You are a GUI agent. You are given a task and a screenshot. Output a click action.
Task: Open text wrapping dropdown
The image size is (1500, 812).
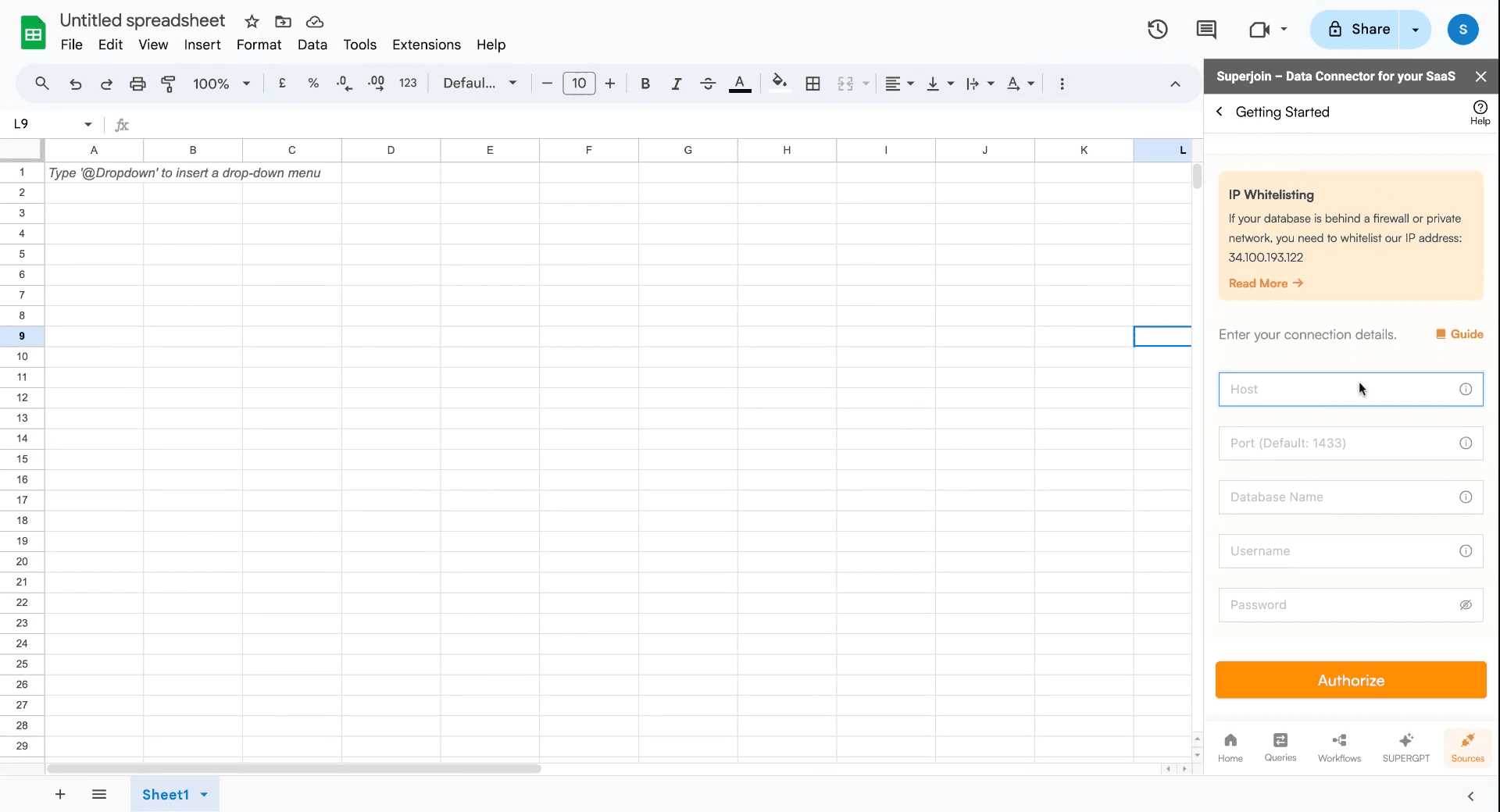tap(980, 84)
